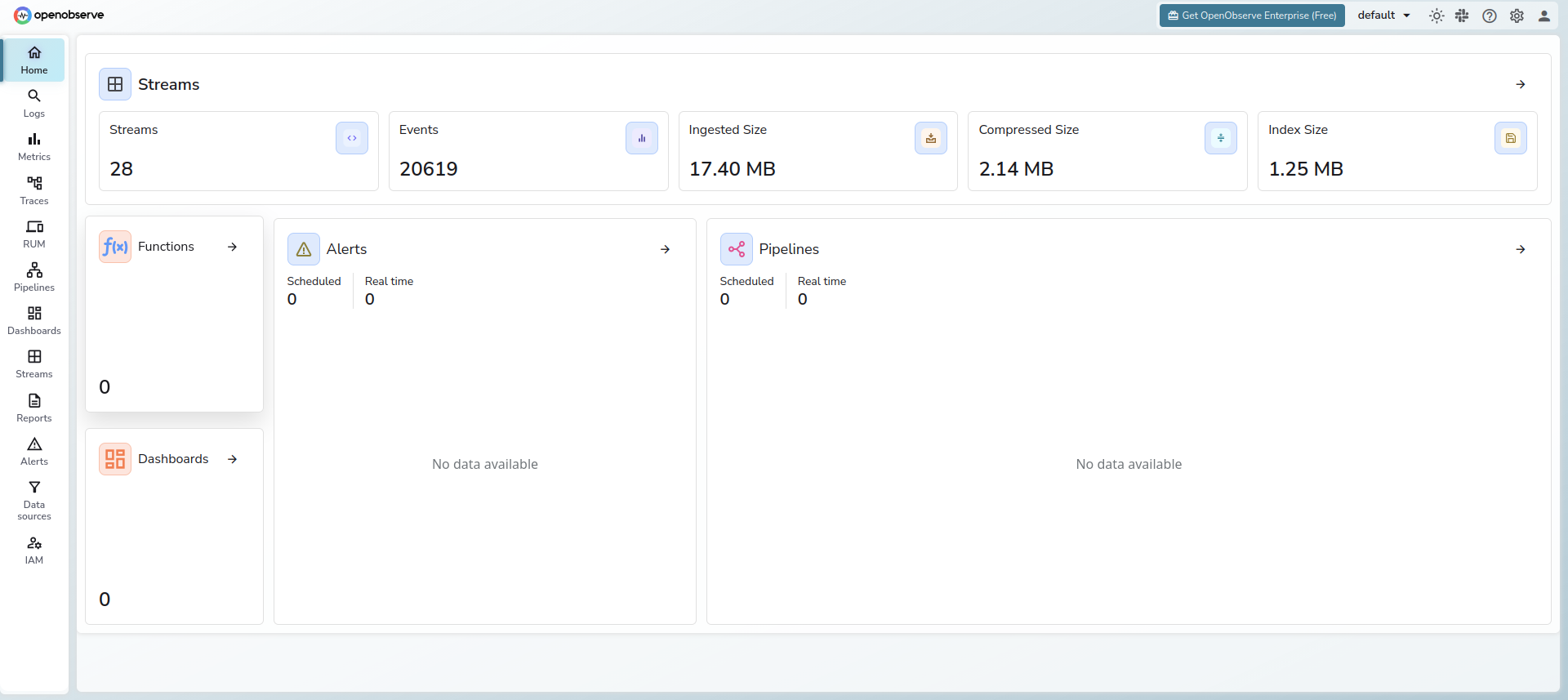Click the Alerts card warning icon

tap(304, 249)
